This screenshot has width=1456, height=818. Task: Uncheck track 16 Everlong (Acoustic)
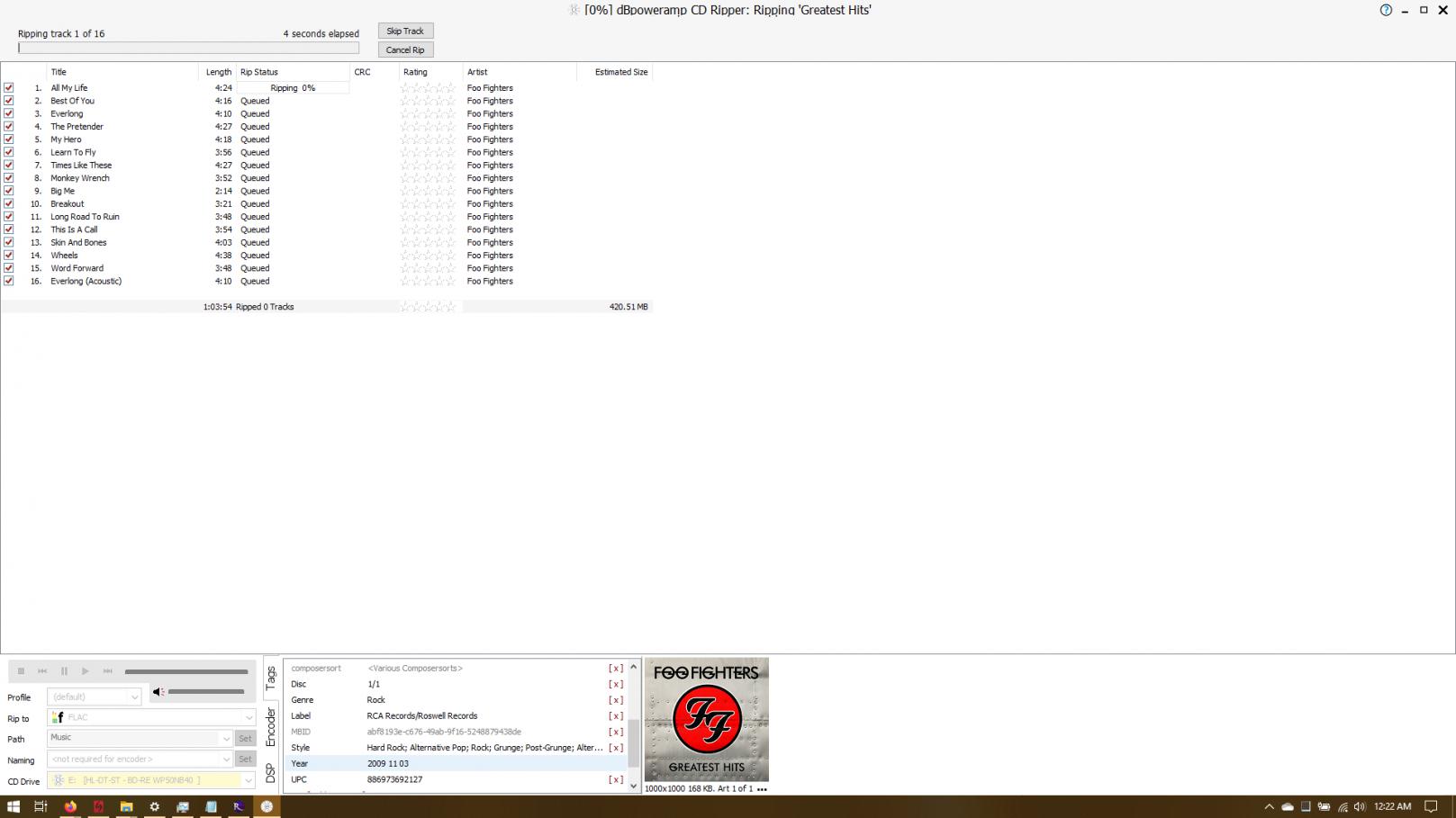[x=9, y=281]
